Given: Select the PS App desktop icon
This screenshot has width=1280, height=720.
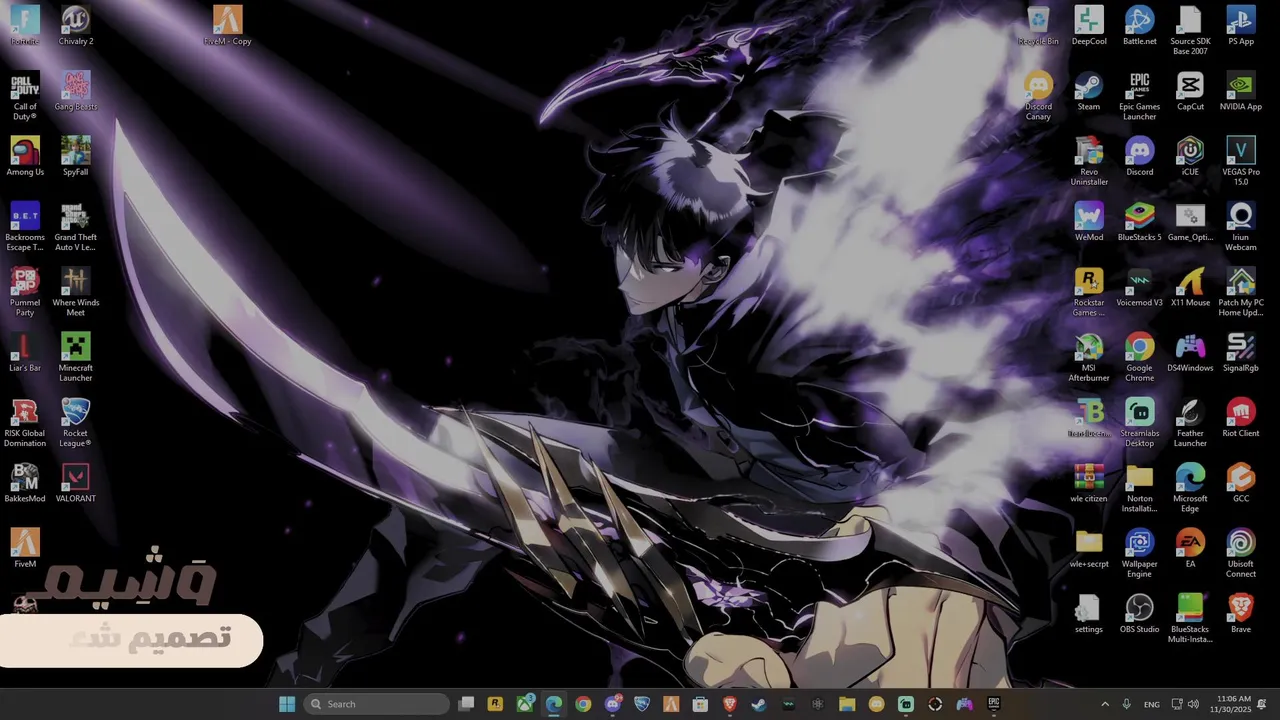Looking at the screenshot, I should click(1241, 26).
